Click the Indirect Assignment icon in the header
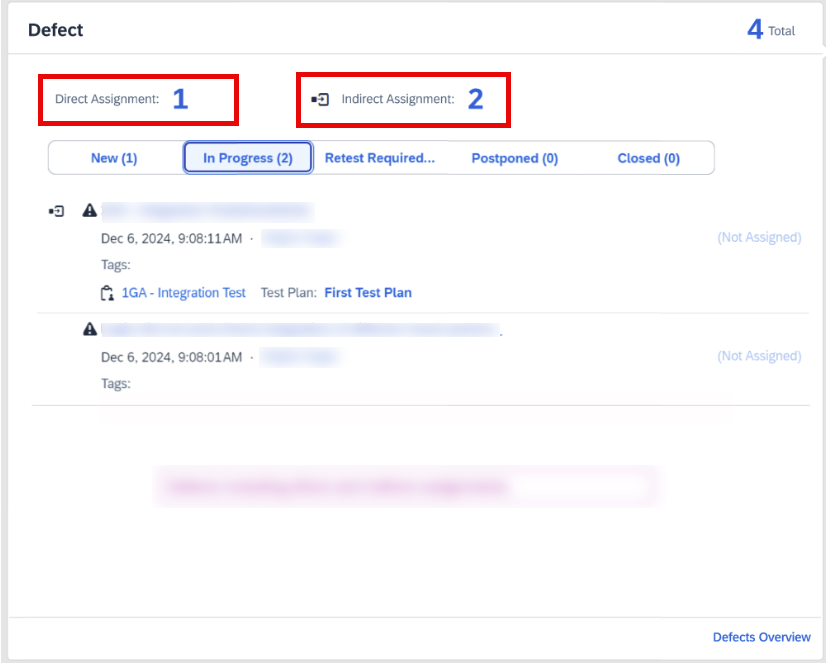This screenshot has width=826, height=663. click(x=320, y=100)
